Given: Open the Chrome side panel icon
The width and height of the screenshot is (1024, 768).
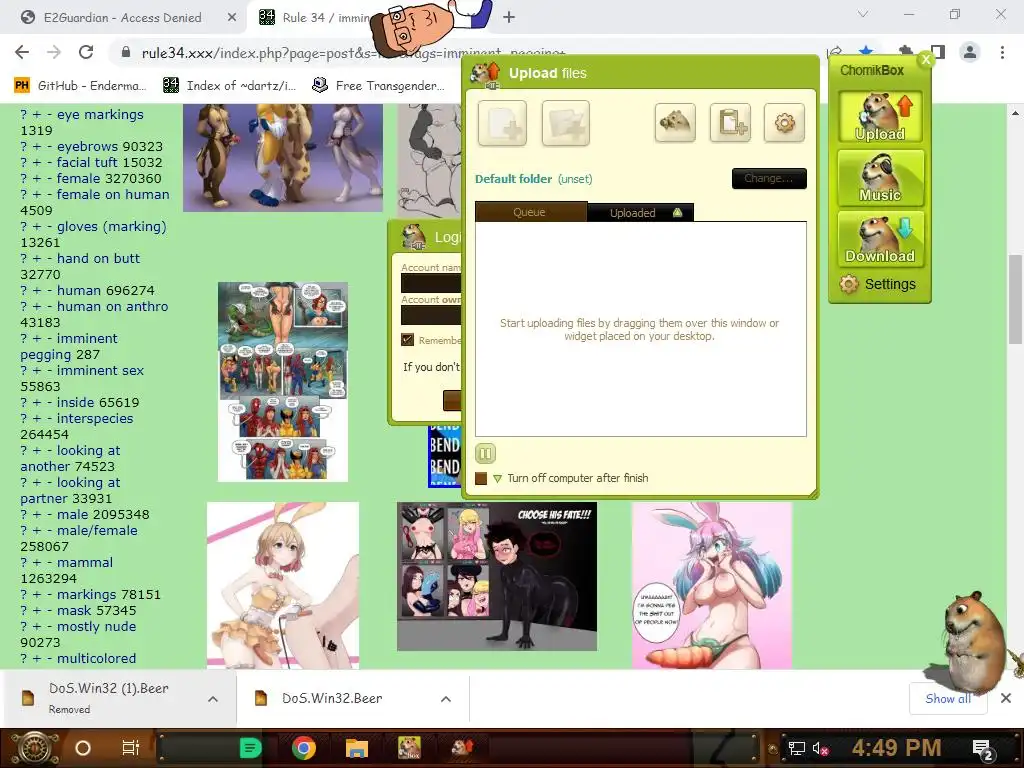Looking at the screenshot, I should 938,52.
